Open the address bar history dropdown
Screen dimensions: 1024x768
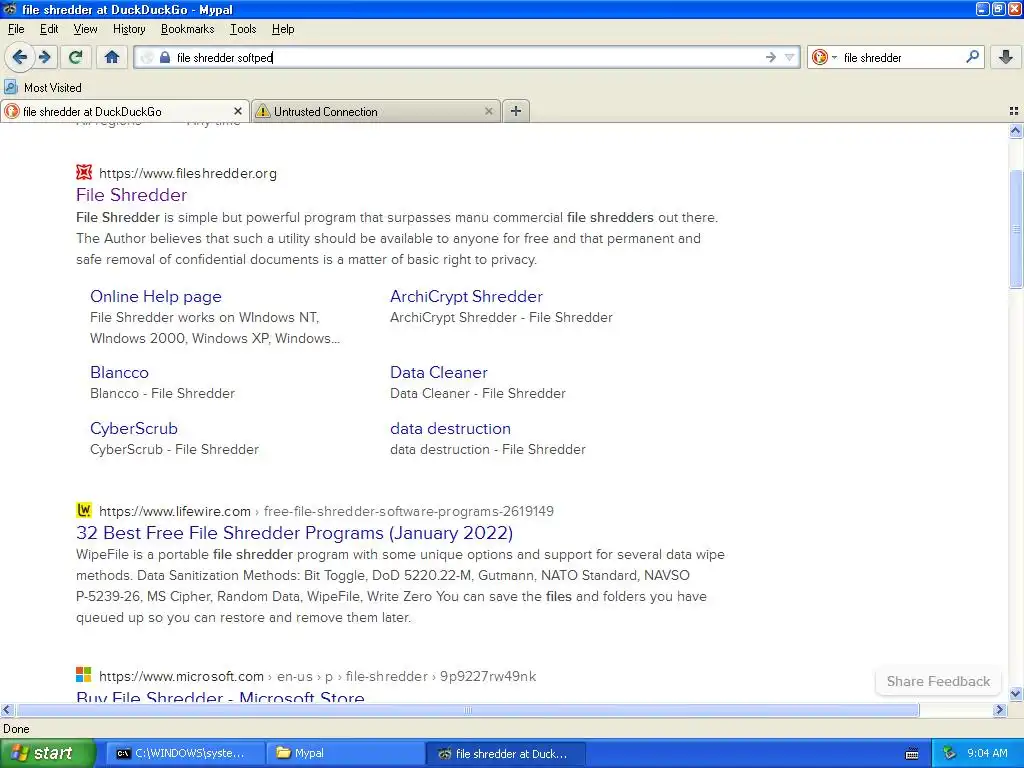790,57
